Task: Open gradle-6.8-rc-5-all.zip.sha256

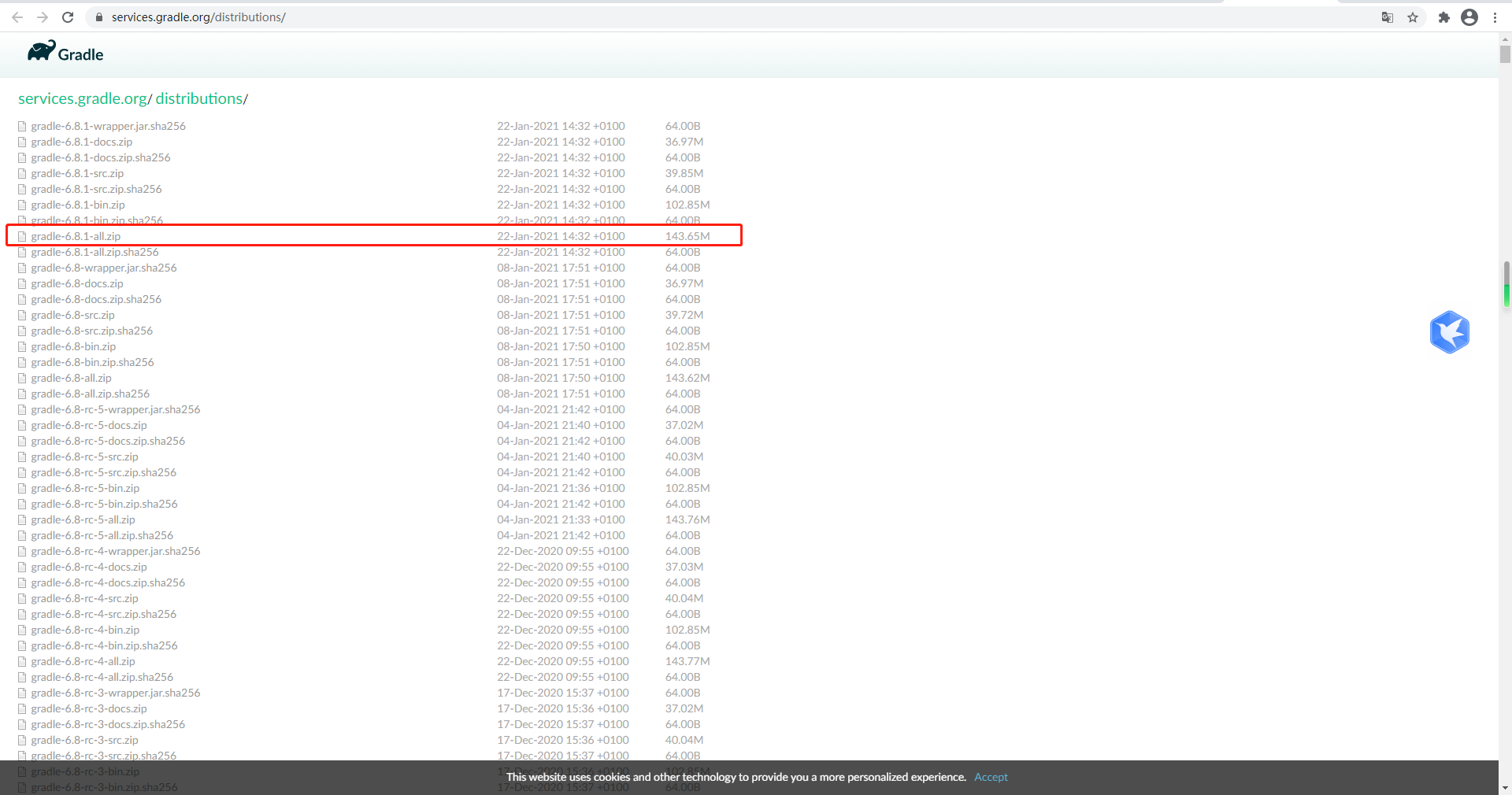Action: (102, 535)
